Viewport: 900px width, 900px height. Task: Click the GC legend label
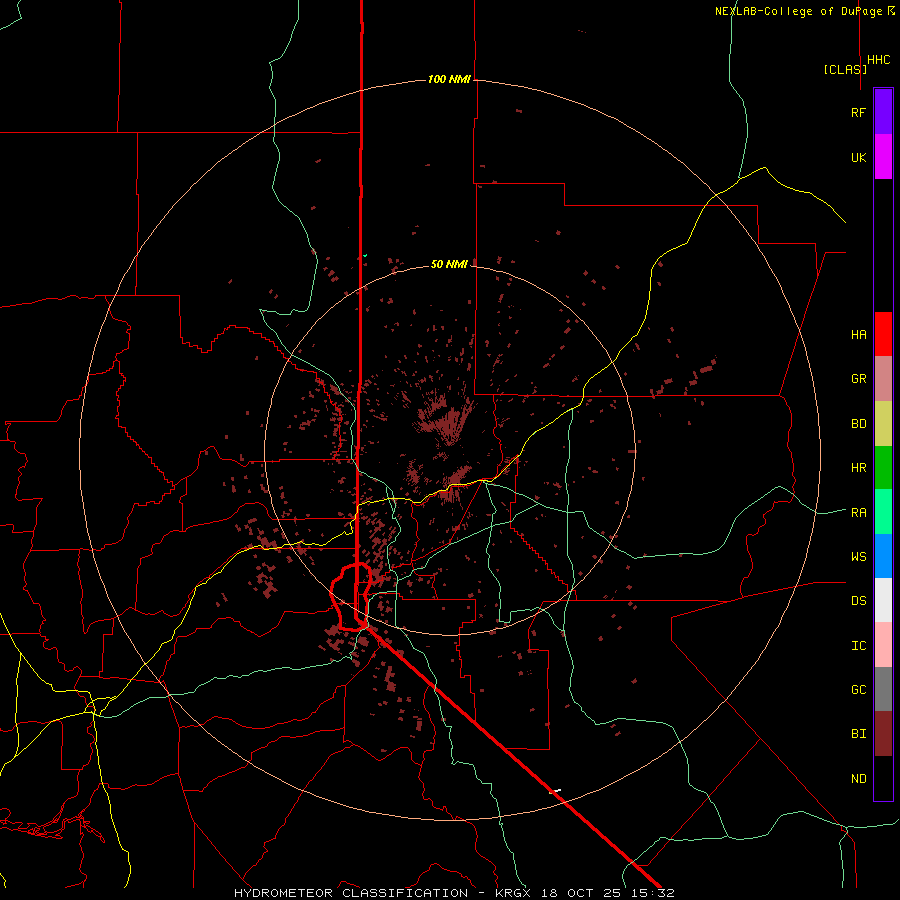pyautogui.click(x=858, y=690)
